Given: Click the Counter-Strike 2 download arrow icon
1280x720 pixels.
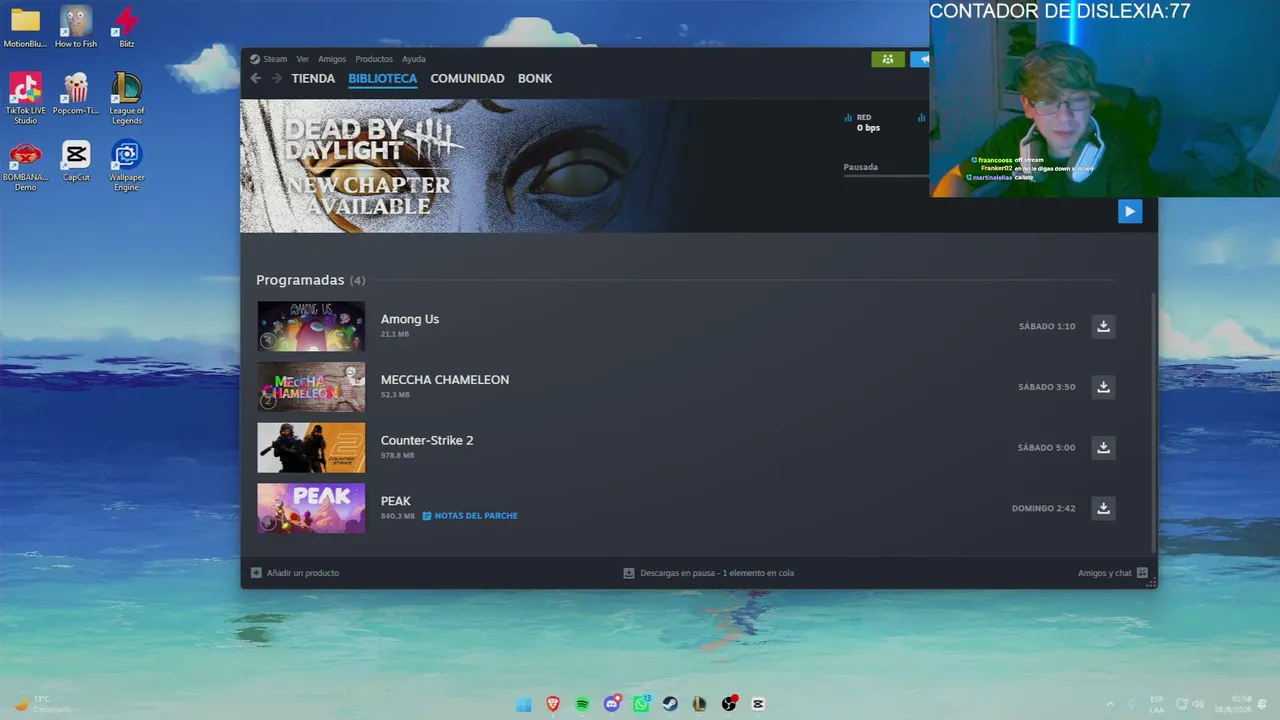Looking at the screenshot, I should click(1103, 447).
